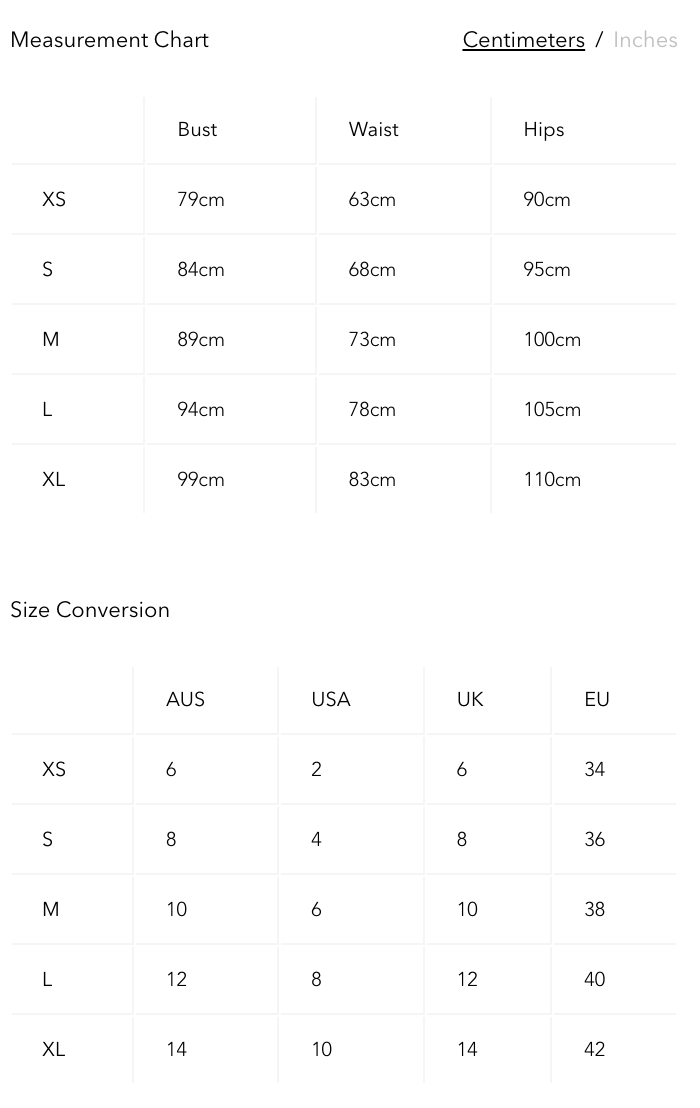Click the AUS column header
The image size is (700, 1108).
[185, 700]
